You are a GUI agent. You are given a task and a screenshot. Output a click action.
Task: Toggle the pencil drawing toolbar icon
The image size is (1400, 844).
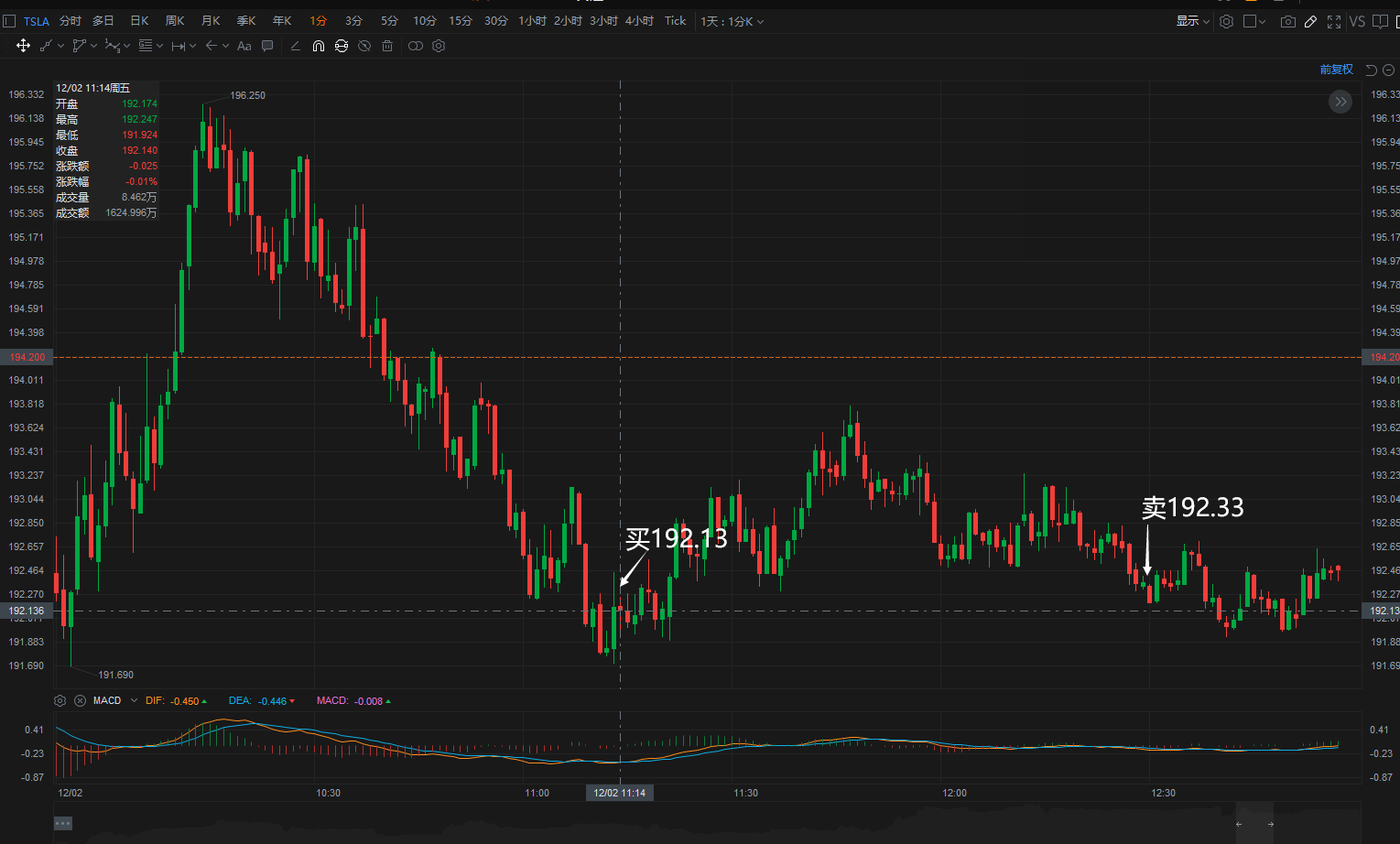pyautogui.click(x=1311, y=21)
